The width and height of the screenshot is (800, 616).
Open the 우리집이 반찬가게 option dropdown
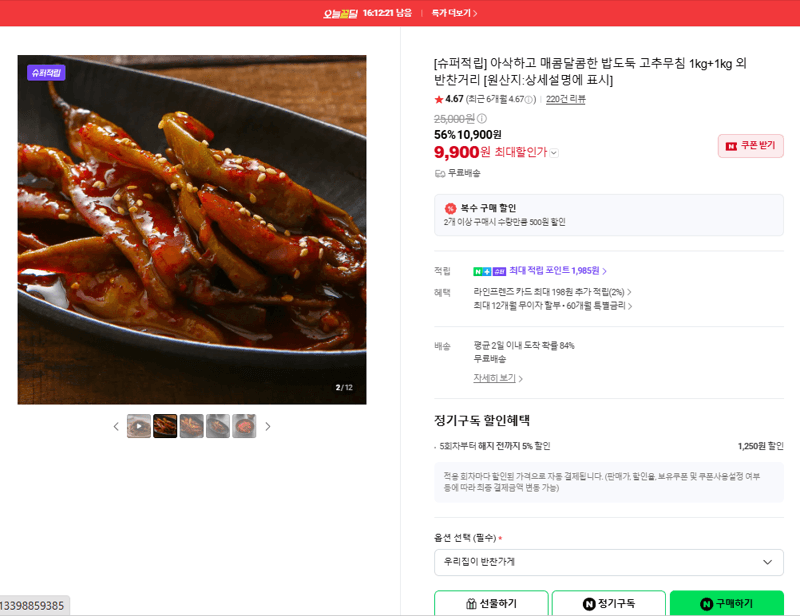pos(609,562)
